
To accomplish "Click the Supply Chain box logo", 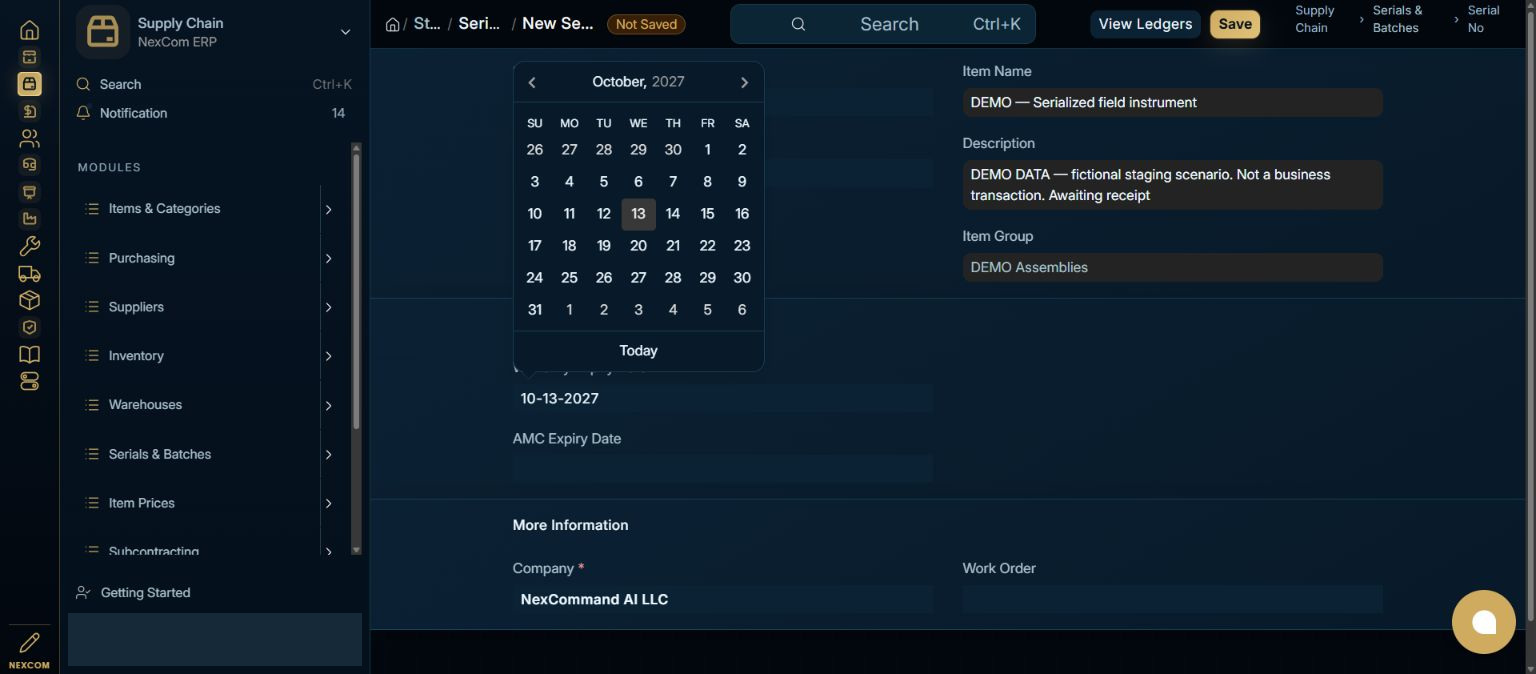I will 103,32.
